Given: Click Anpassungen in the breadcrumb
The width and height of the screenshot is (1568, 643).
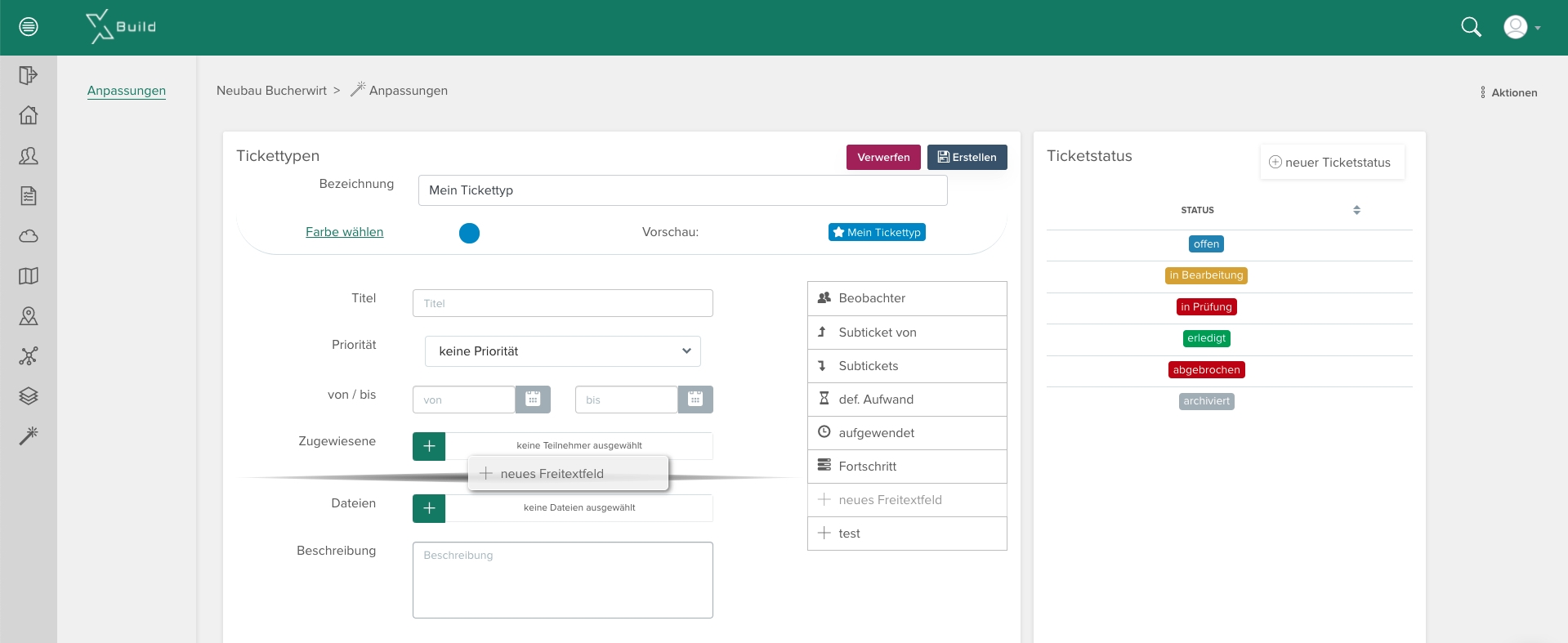Looking at the screenshot, I should pyautogui.click(x=409, y=91).
